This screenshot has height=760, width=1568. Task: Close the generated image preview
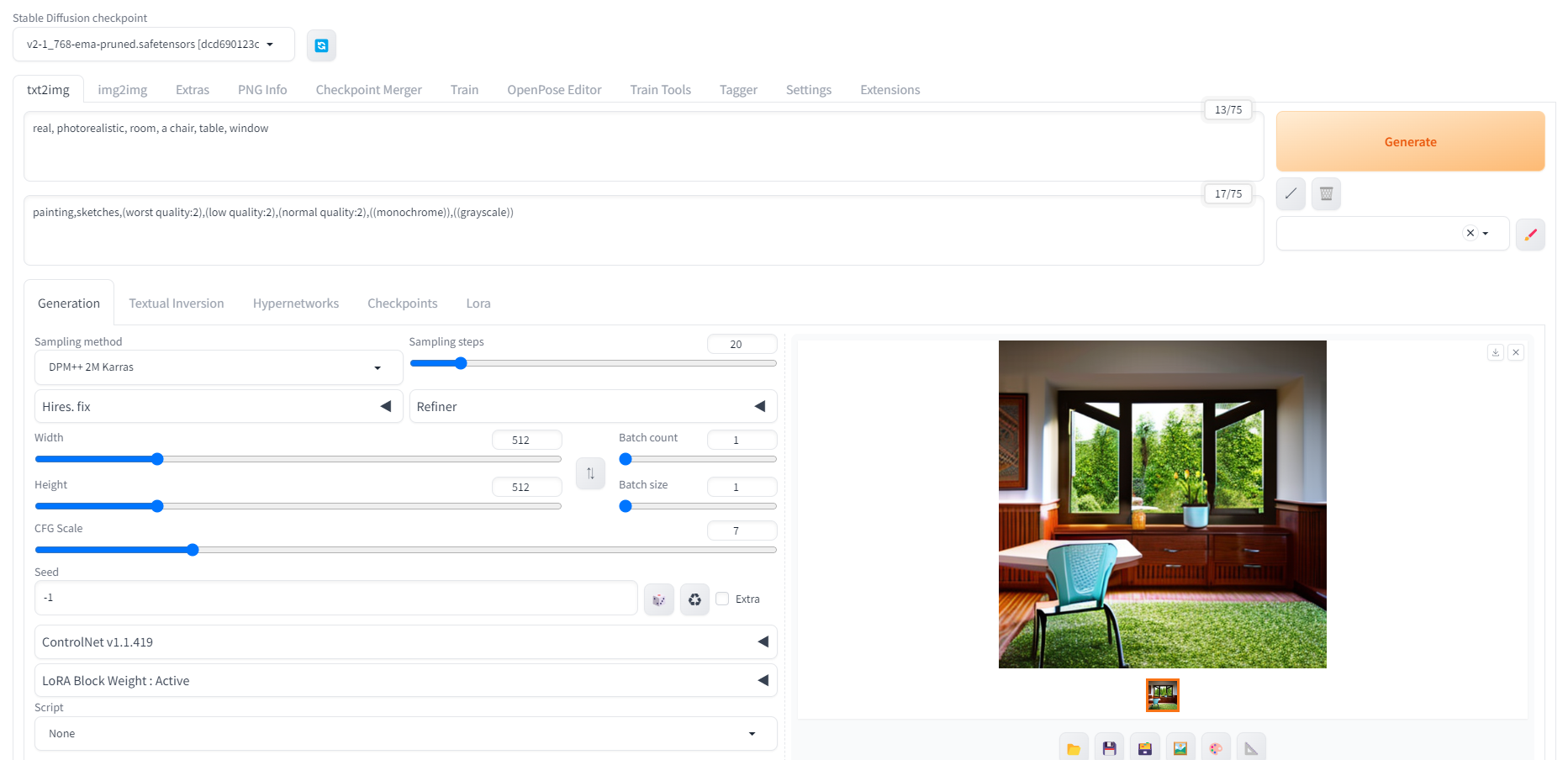click(x=1516, y=352)
